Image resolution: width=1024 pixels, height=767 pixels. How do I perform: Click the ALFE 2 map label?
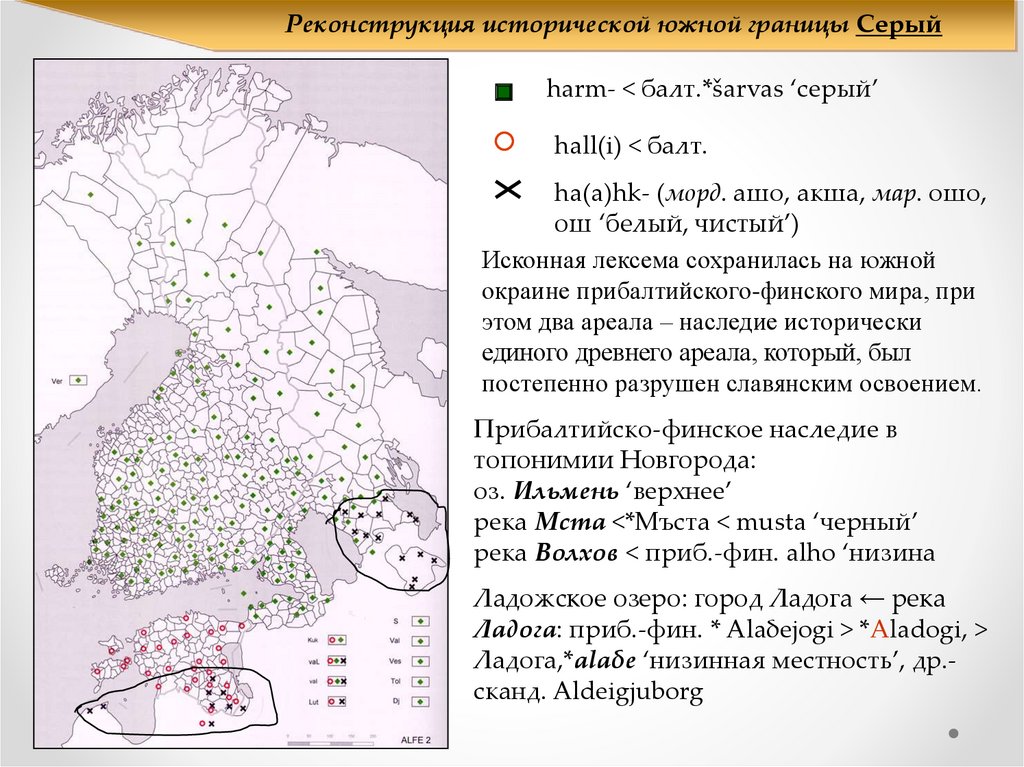click(x=416, y=740)
